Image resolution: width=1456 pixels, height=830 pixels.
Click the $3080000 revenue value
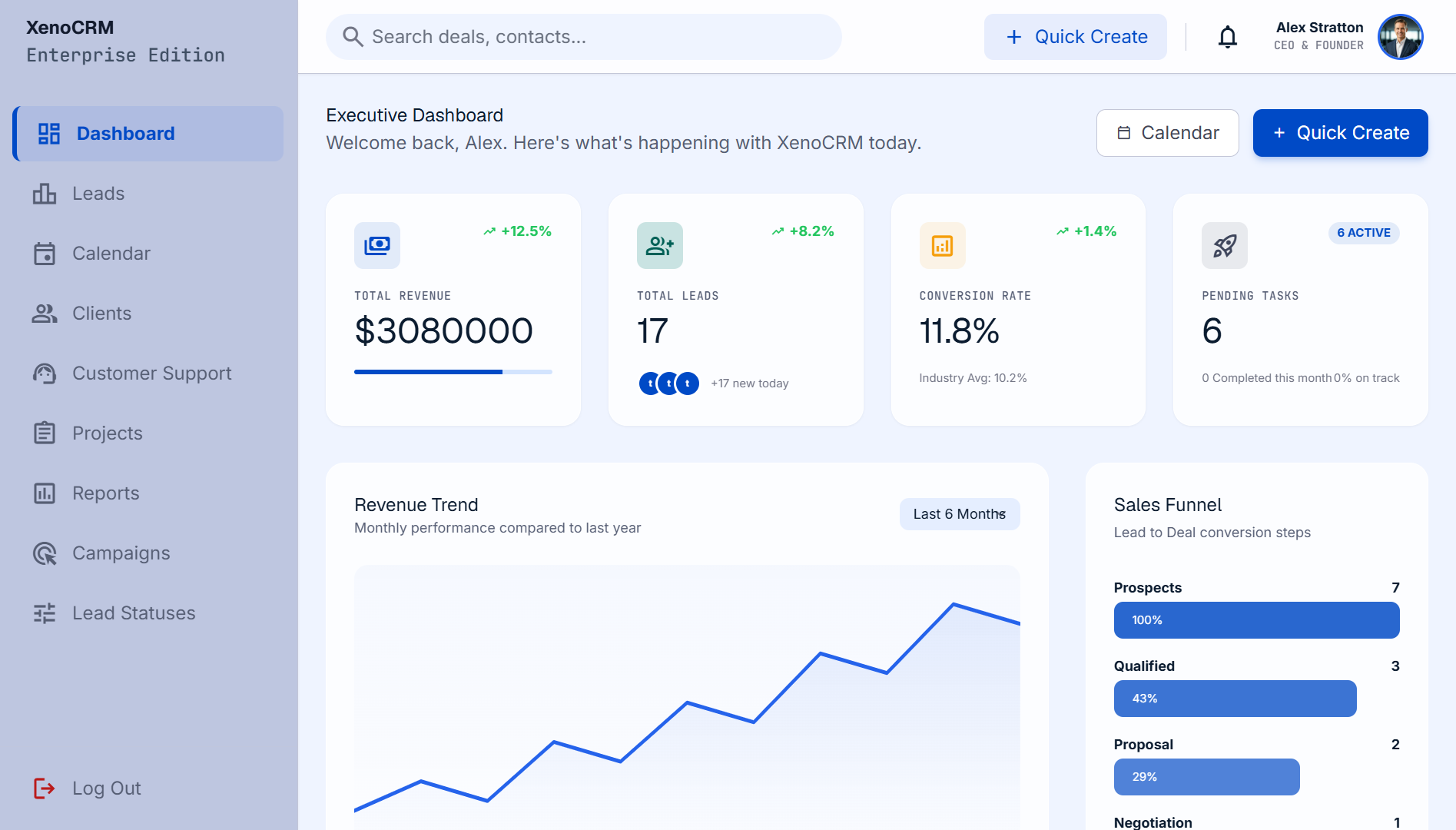pyautogui.click(x=444, y=331)
